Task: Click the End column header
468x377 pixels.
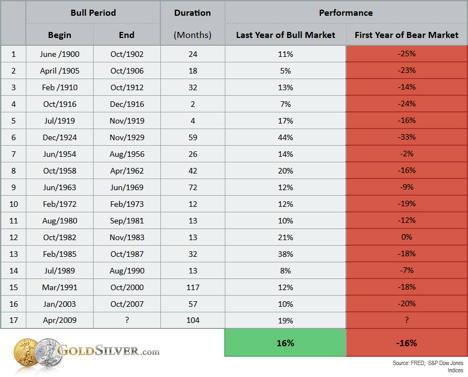Action: (127, 35)
